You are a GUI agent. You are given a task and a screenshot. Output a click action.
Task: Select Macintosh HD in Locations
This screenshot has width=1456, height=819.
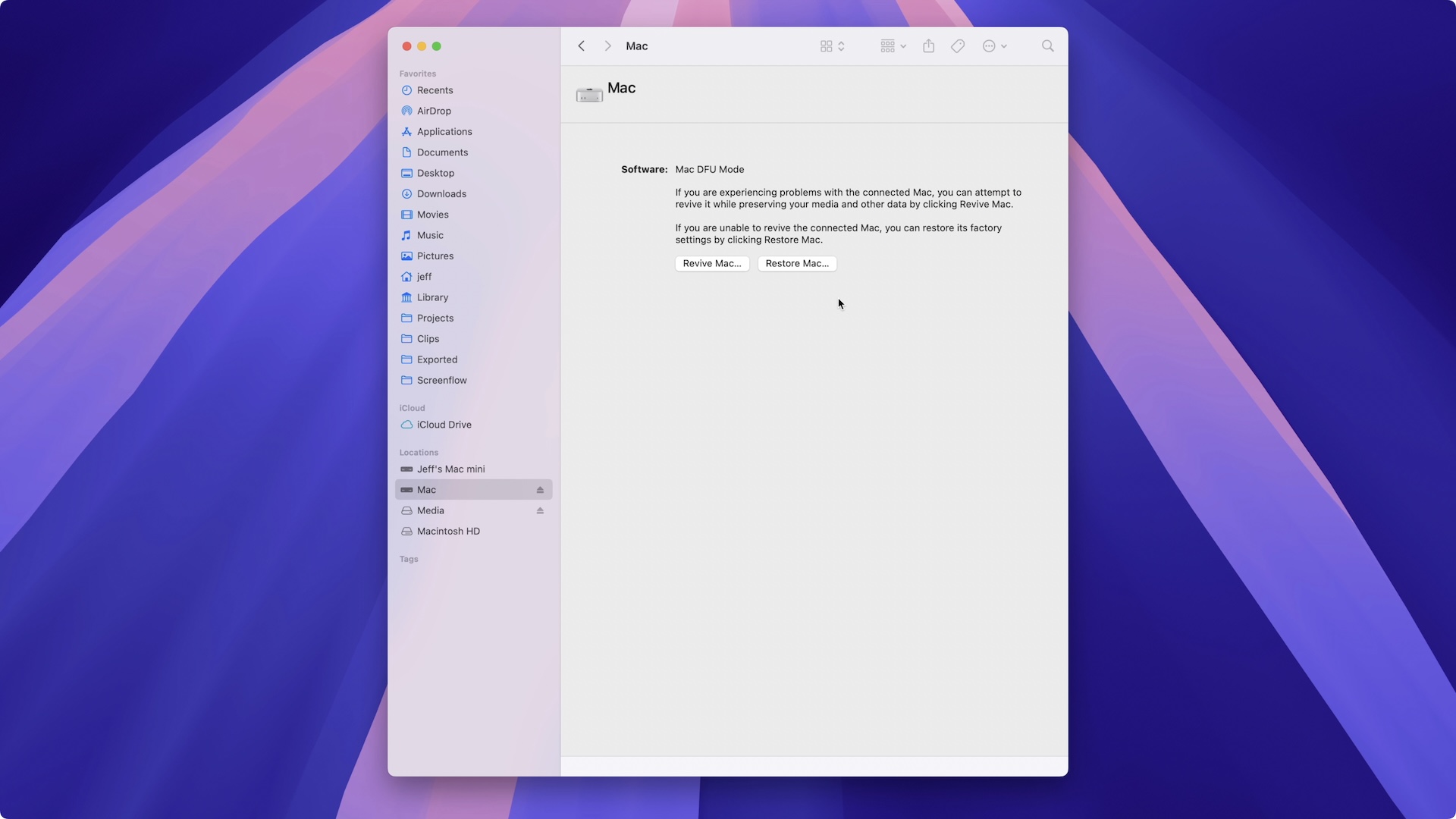[x=448, y=532]
